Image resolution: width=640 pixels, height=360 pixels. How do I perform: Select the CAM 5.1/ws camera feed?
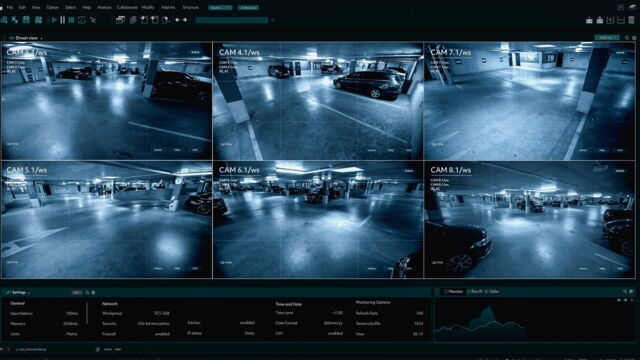[107, 220]
